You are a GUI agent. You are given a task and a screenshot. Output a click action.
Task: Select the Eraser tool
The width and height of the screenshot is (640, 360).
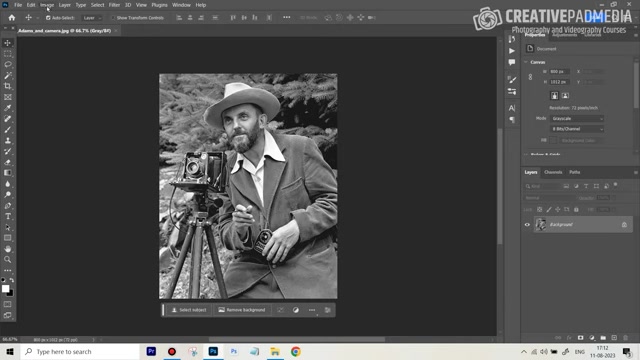[8, 162]
